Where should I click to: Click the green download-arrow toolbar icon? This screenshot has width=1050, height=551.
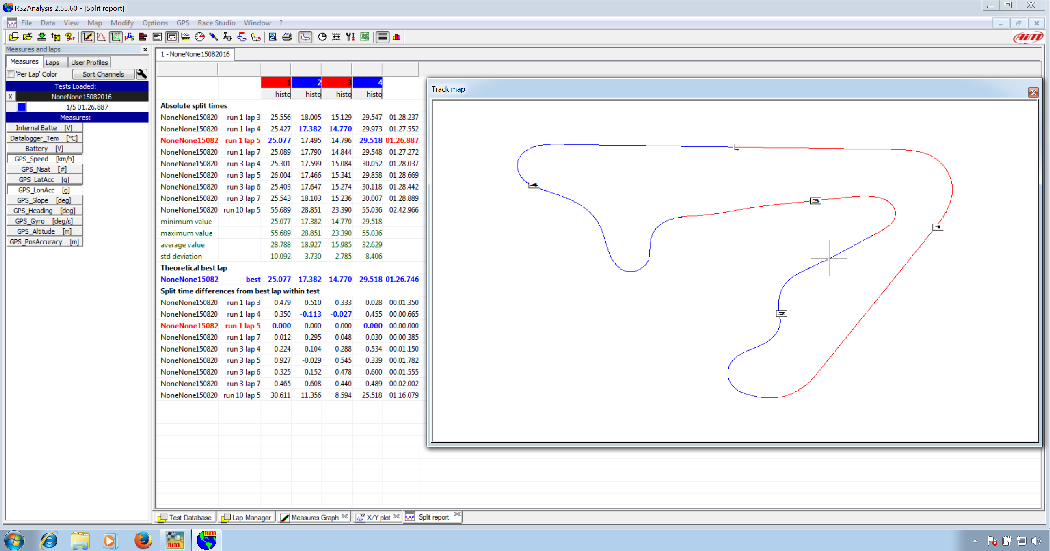click(x=41, y=37)
